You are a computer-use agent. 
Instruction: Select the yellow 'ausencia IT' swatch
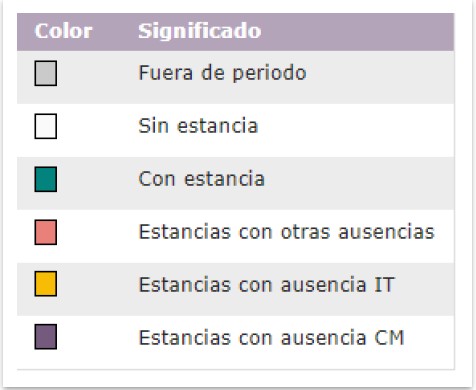pos(46,284)
